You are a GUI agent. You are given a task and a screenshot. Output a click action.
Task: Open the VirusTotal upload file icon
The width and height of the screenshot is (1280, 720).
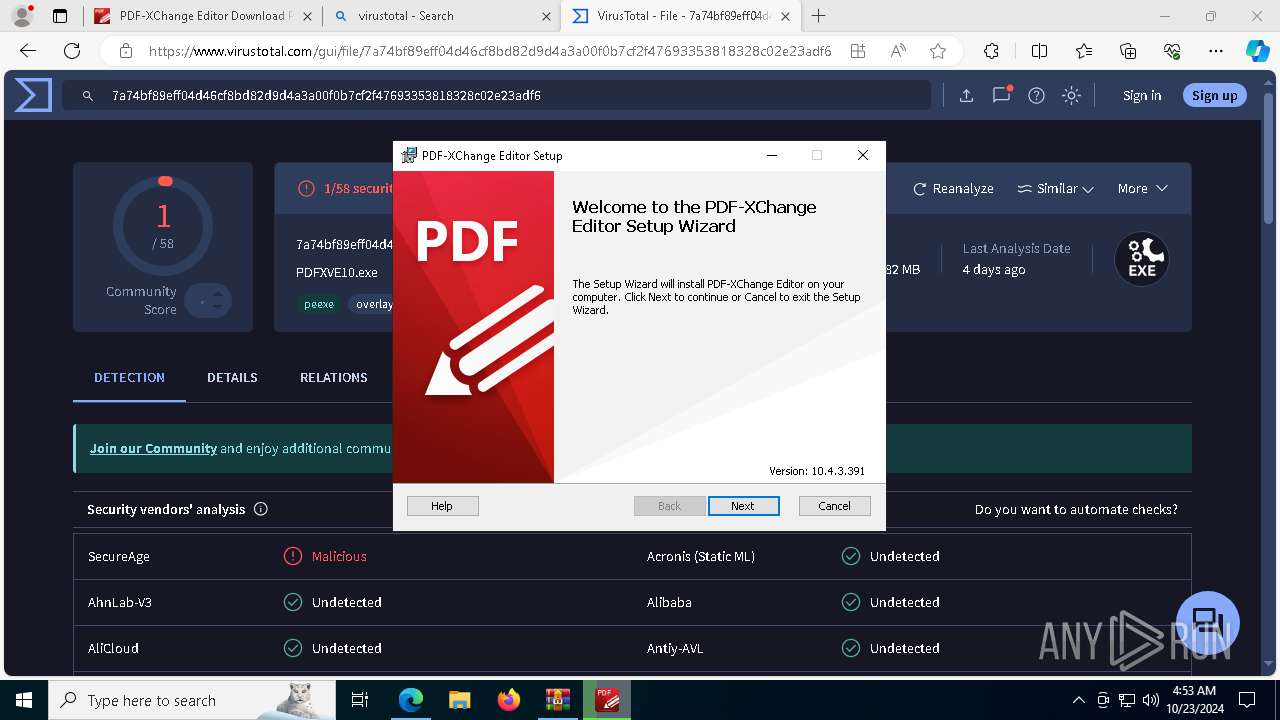(x=966, y=95)
